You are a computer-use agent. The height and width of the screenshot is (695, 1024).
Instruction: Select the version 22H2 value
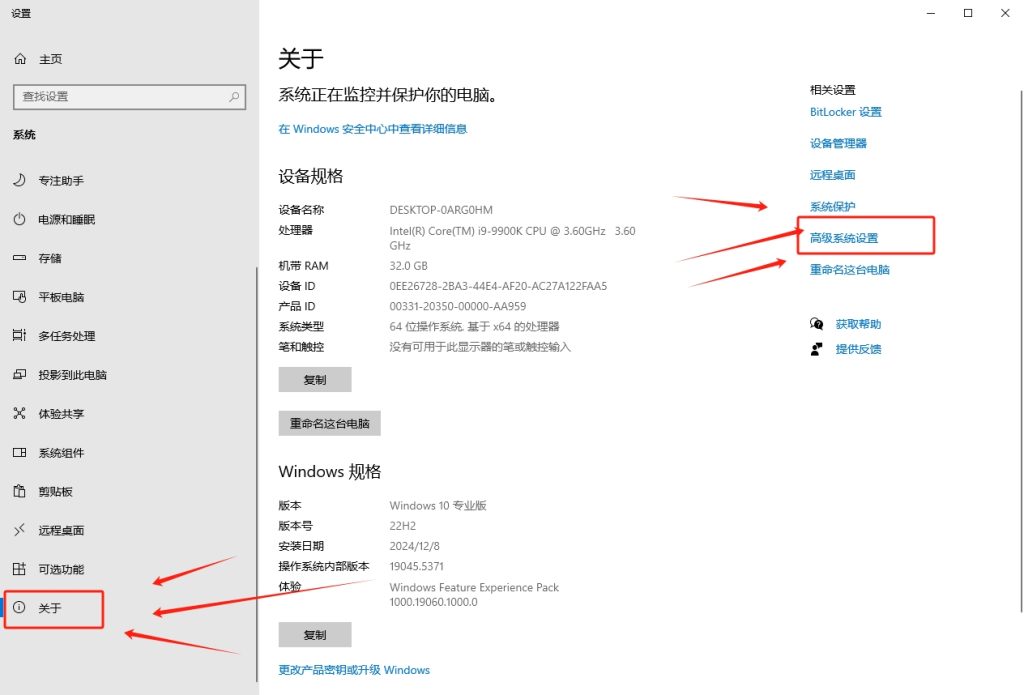pyautogui.click(x=402, y=526)
